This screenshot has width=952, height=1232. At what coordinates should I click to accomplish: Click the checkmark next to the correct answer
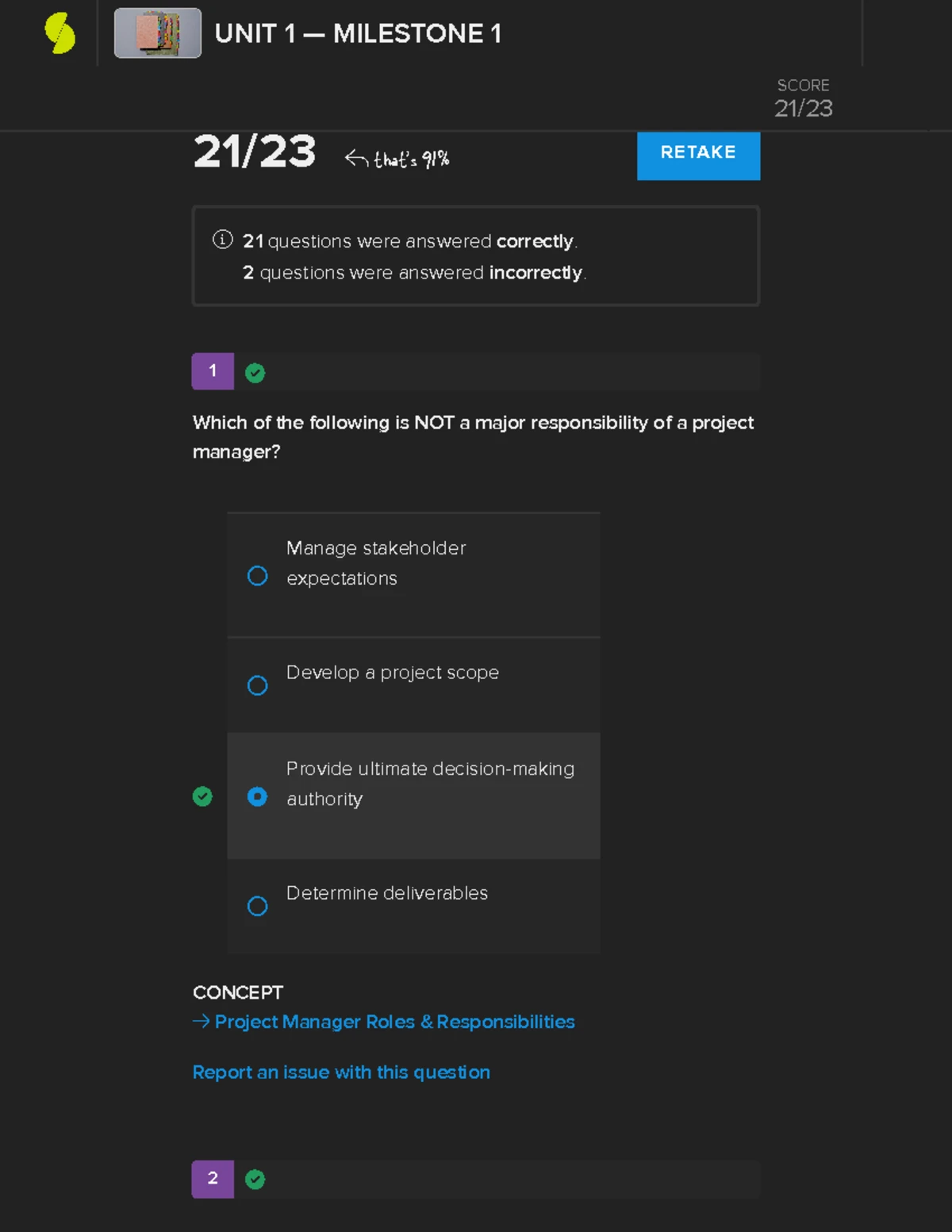(203, 796)
